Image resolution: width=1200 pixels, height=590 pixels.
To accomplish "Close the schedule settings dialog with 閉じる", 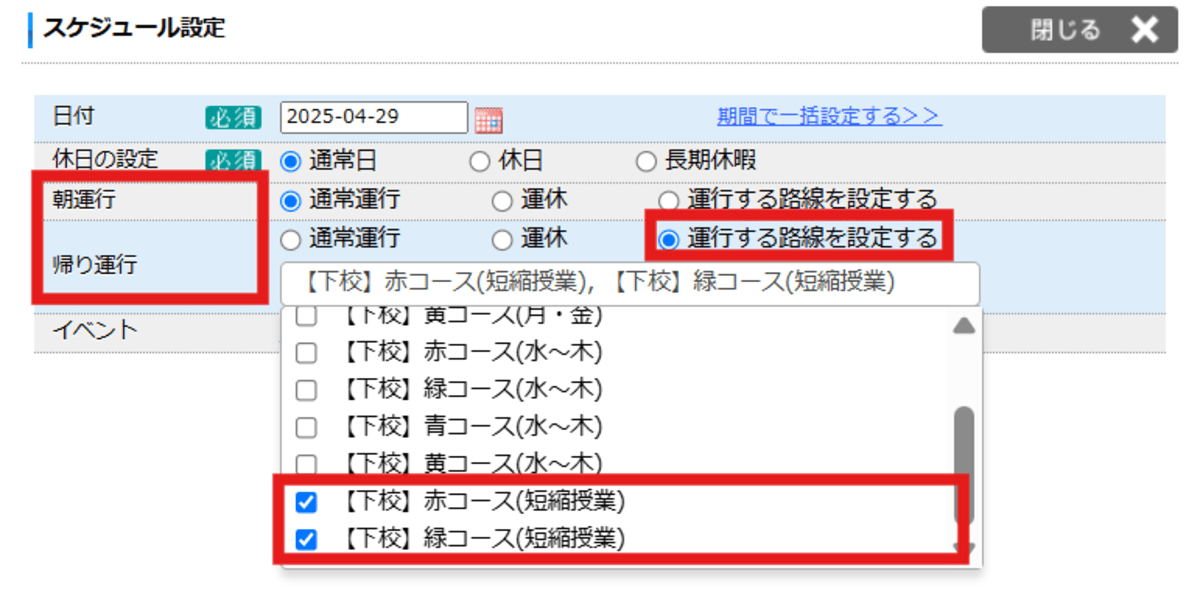I will point(1079,29).
